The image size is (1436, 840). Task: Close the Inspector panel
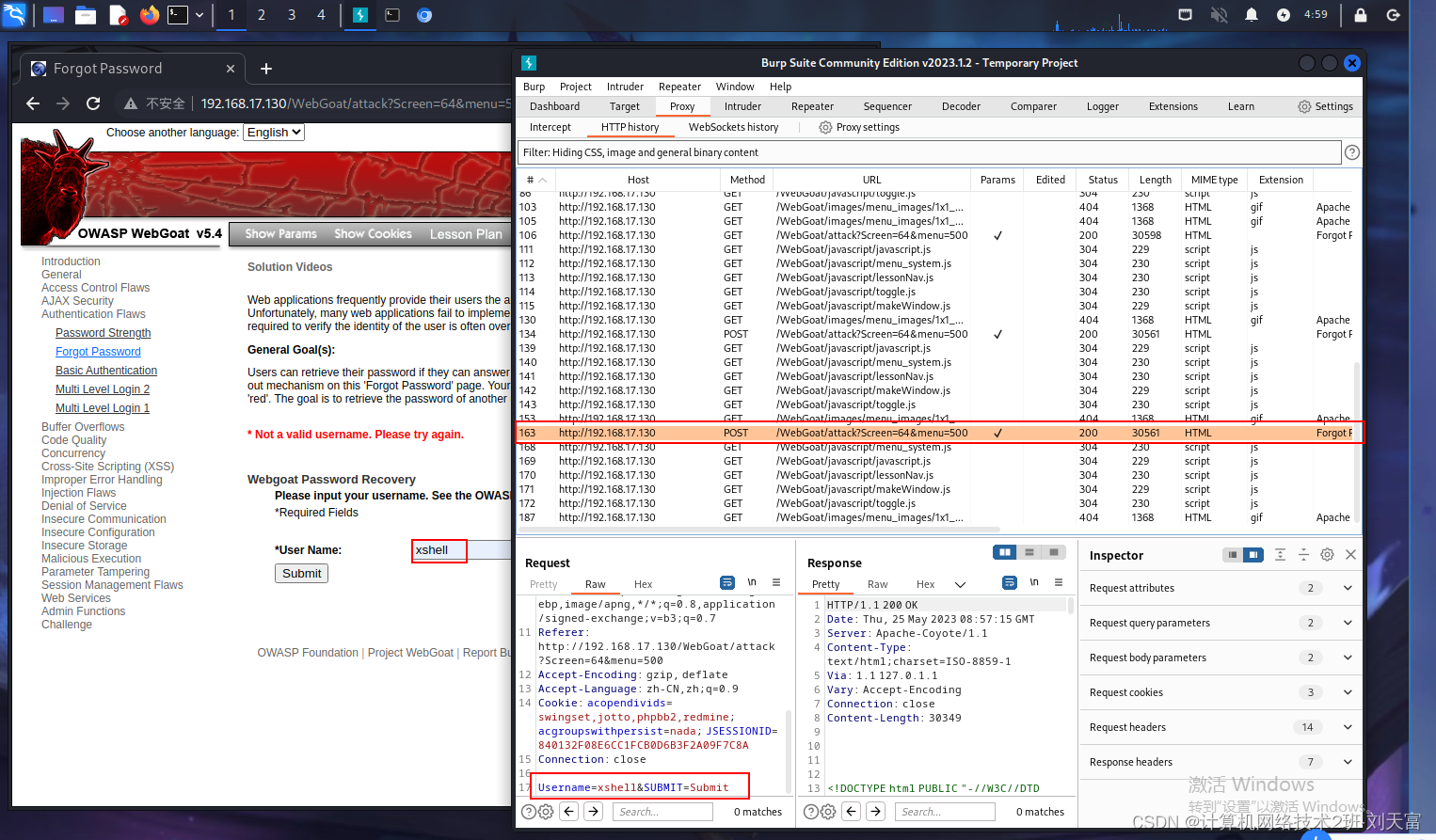pos(1350,555)
